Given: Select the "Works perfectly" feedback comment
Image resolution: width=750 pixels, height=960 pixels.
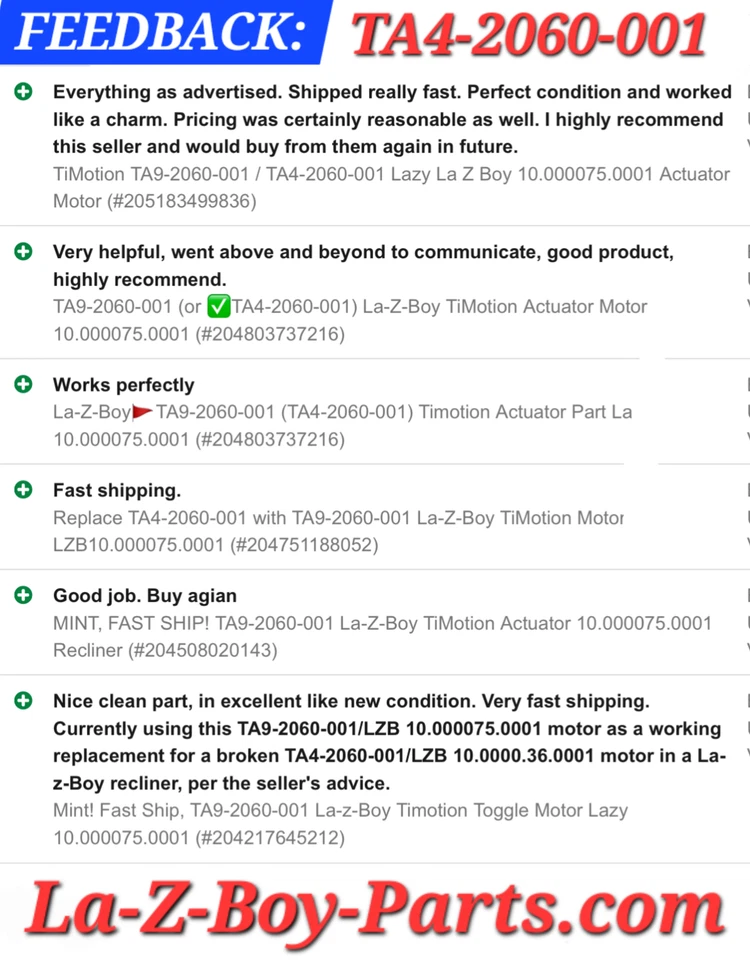Looking at the screenshot, I should tap(124, 385).
